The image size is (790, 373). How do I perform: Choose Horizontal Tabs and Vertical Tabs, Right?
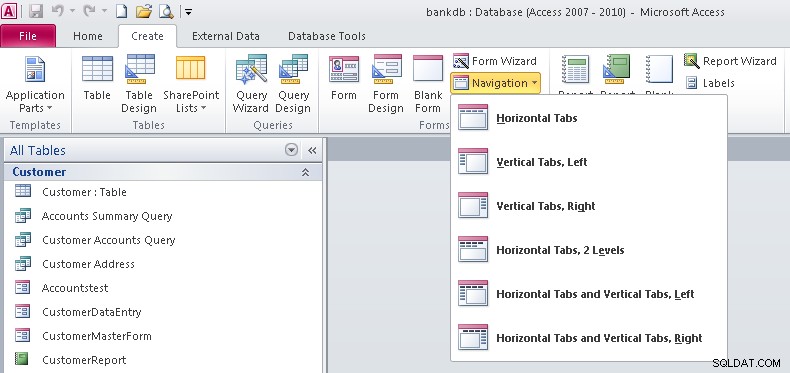[588, 338]
